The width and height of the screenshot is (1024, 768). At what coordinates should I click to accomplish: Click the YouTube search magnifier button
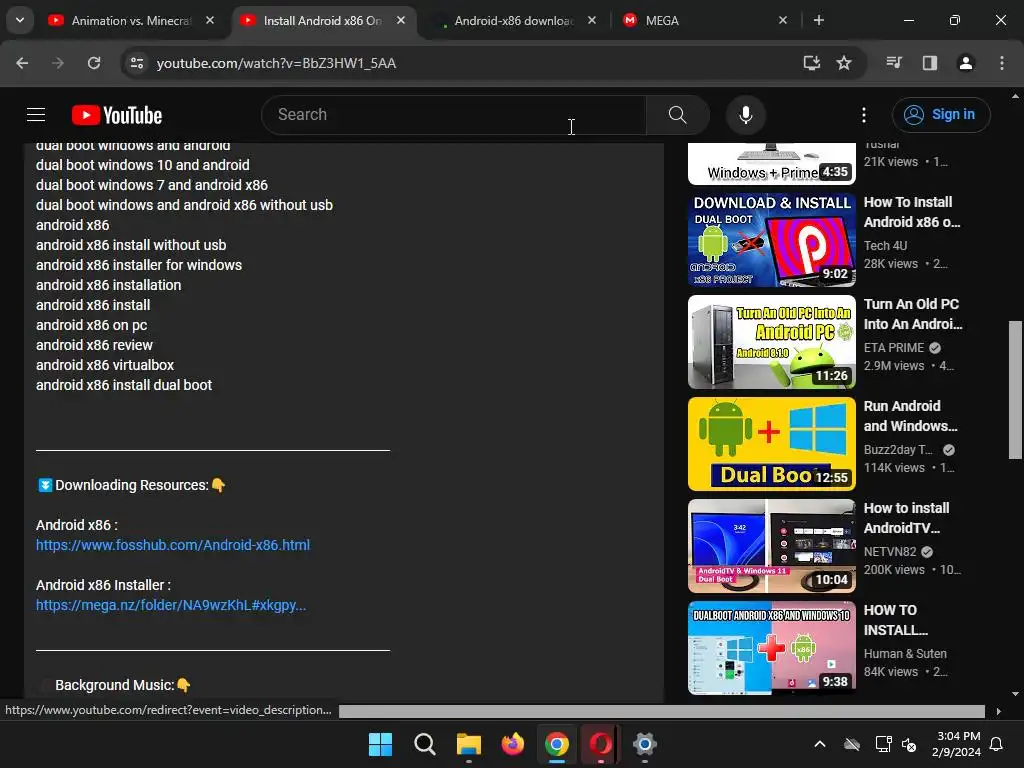678,115
